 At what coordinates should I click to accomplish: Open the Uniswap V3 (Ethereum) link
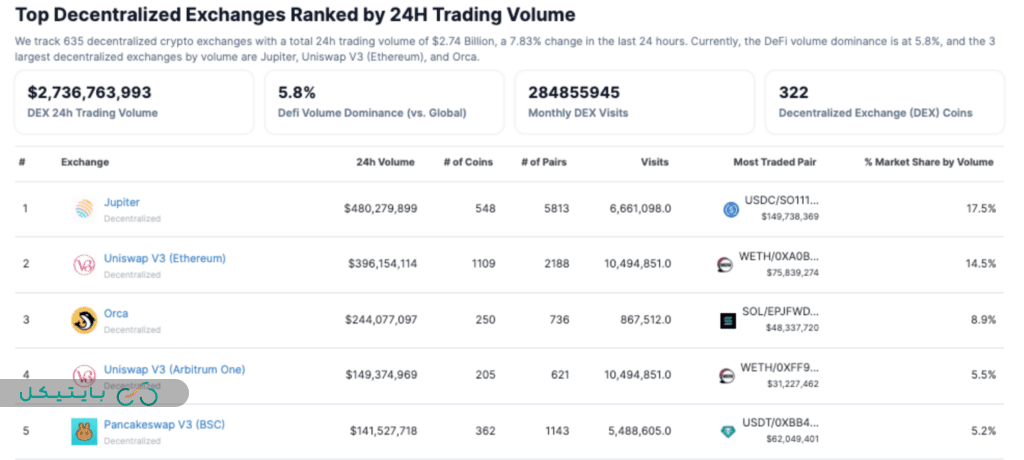(x=165, y=258)
